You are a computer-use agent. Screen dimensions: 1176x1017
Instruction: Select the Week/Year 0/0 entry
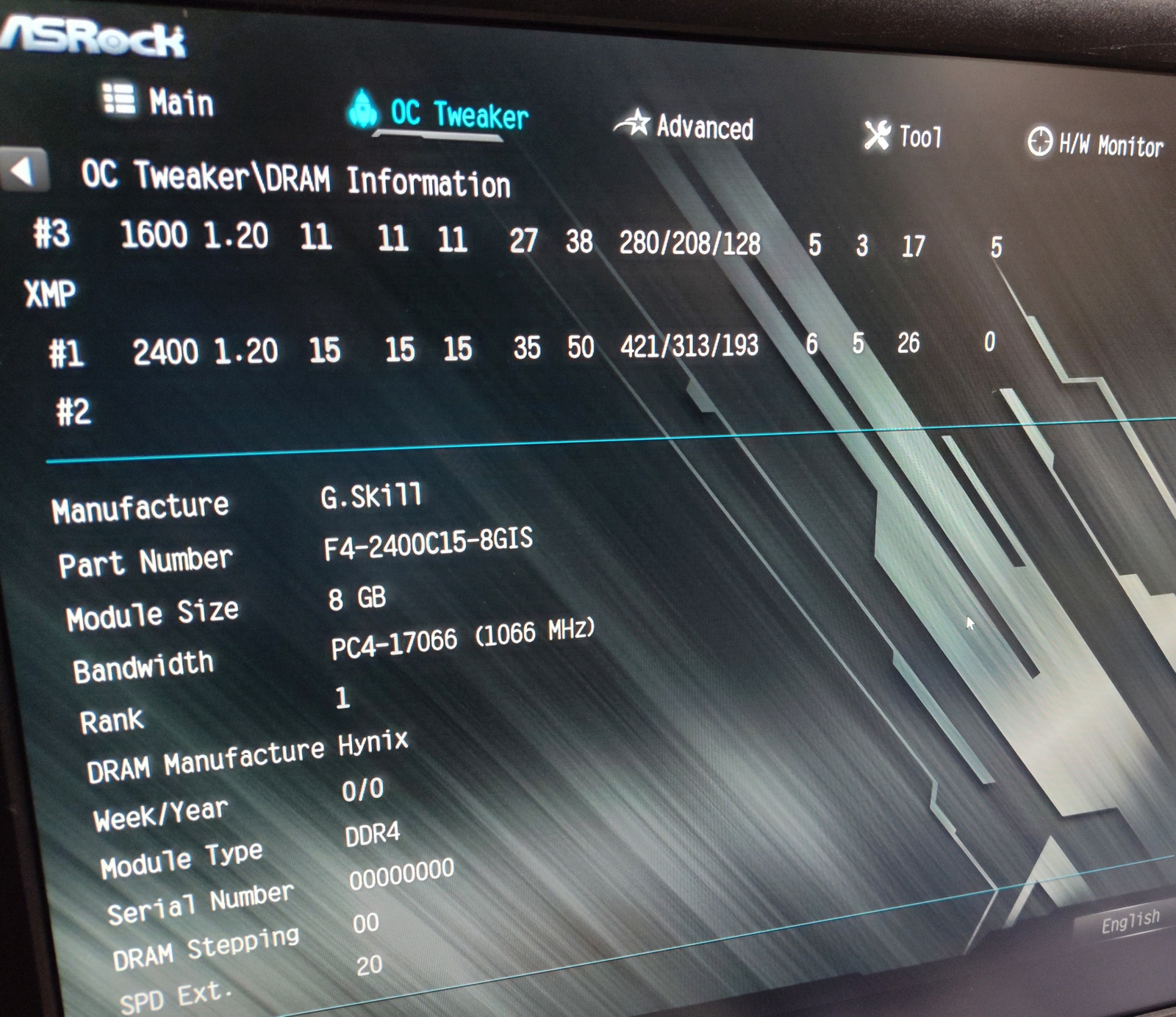(235, 803)
